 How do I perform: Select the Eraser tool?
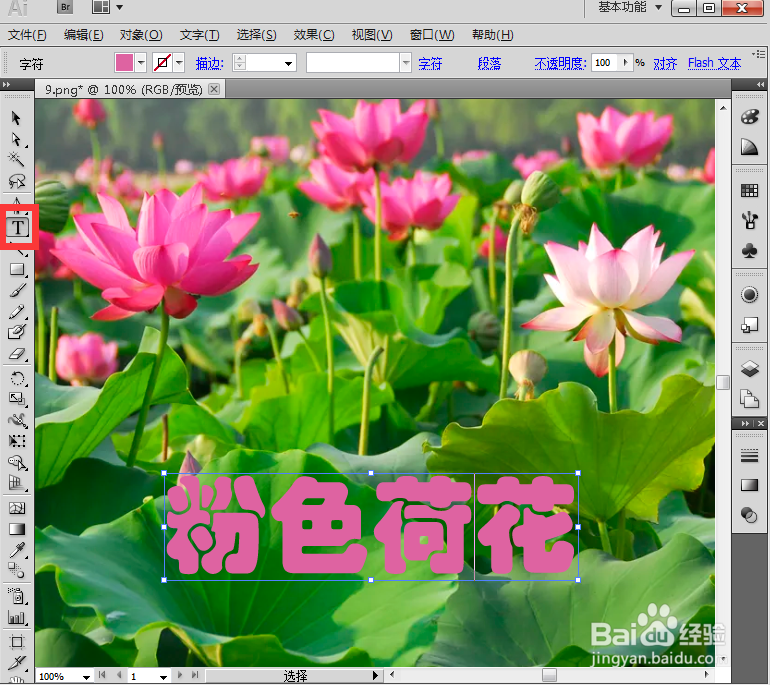(17, 353)
